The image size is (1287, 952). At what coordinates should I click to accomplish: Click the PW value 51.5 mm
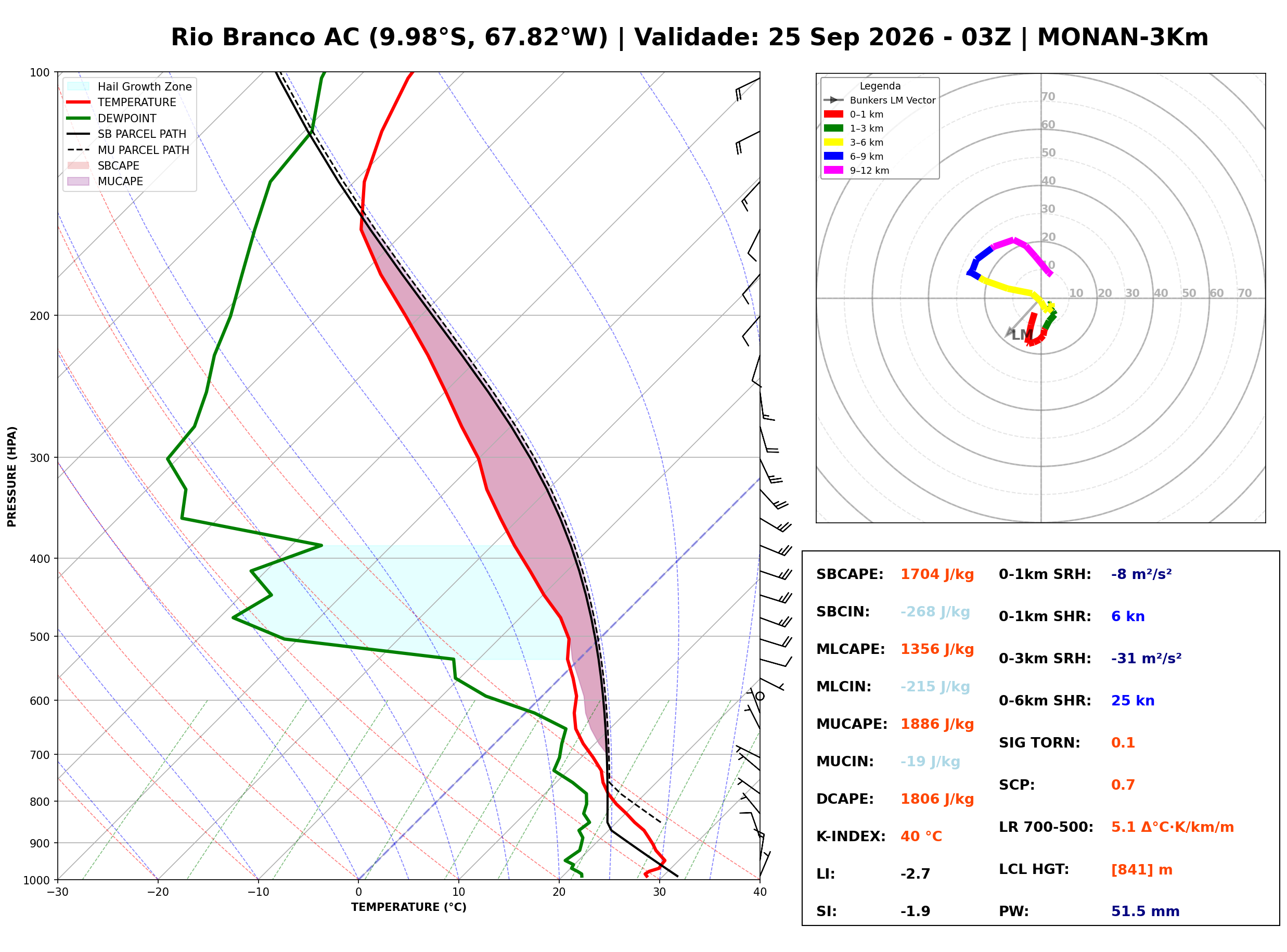pyautogui.click(x=1144, y=911)
